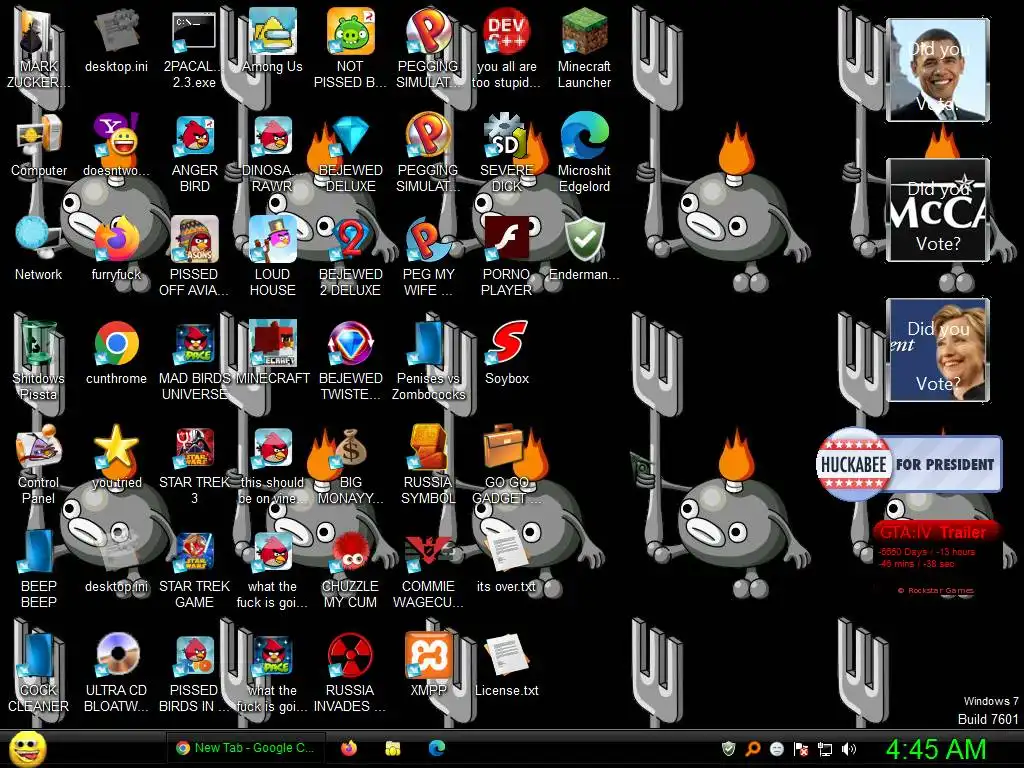The height and width of the screenshot is (768, 1024).
Task: Open the Action Center flag tray icon
Action: coord(801,749)
